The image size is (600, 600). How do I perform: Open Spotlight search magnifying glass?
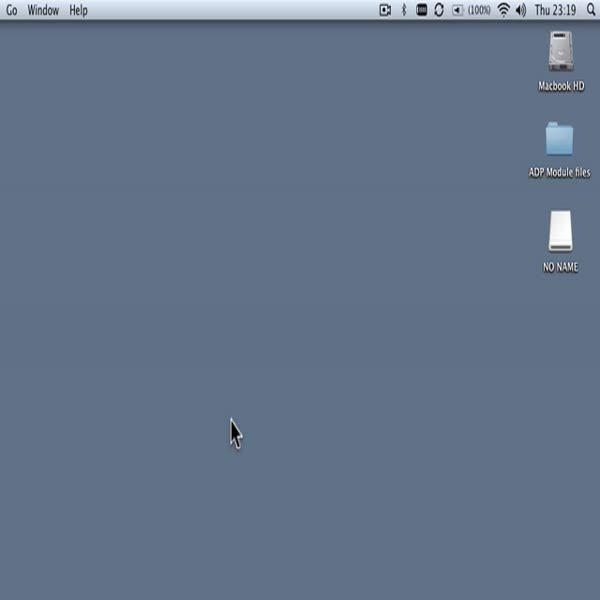coord(590,10)
